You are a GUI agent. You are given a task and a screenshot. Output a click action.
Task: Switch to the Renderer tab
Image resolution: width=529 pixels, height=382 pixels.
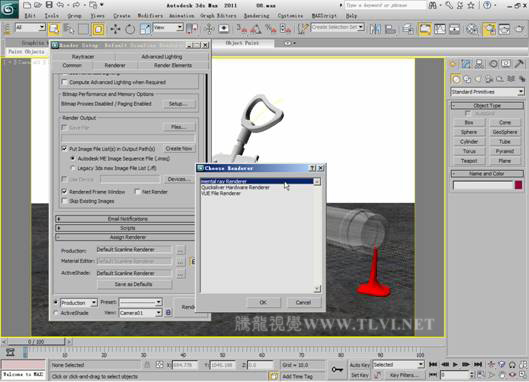(x=115, y=65)
